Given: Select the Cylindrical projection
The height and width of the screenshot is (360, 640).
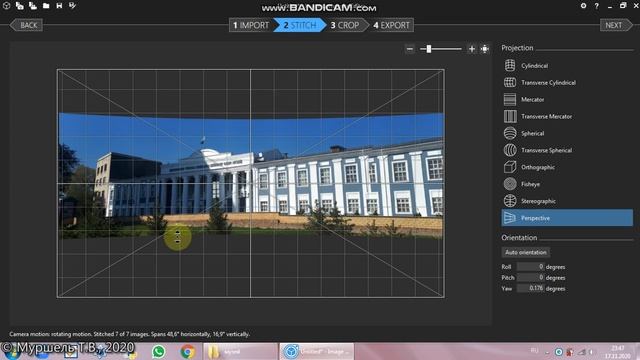Looking at the screenshot, I should click(567, 65).
